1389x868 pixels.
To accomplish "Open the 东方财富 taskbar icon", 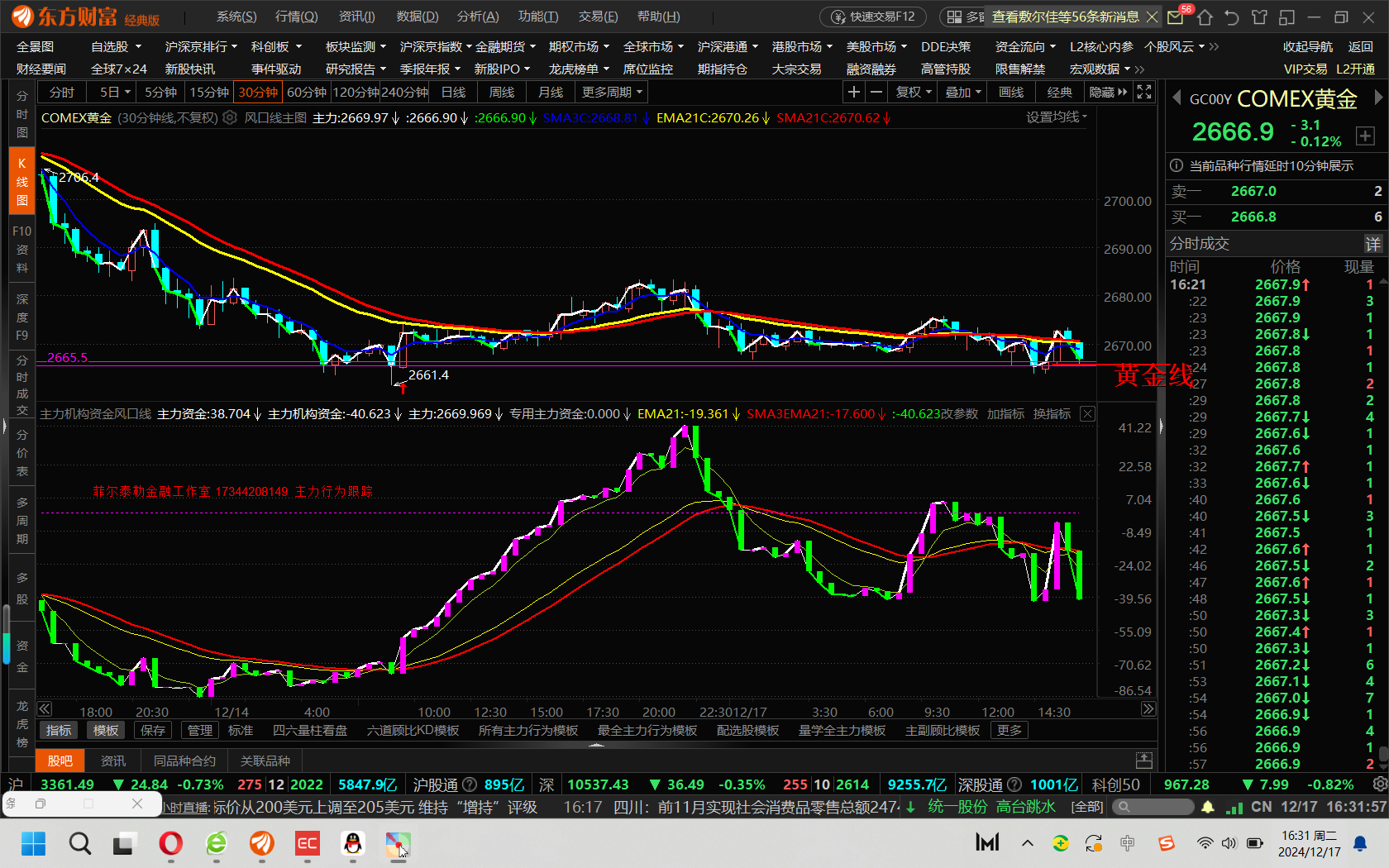I will coord(262,843).
